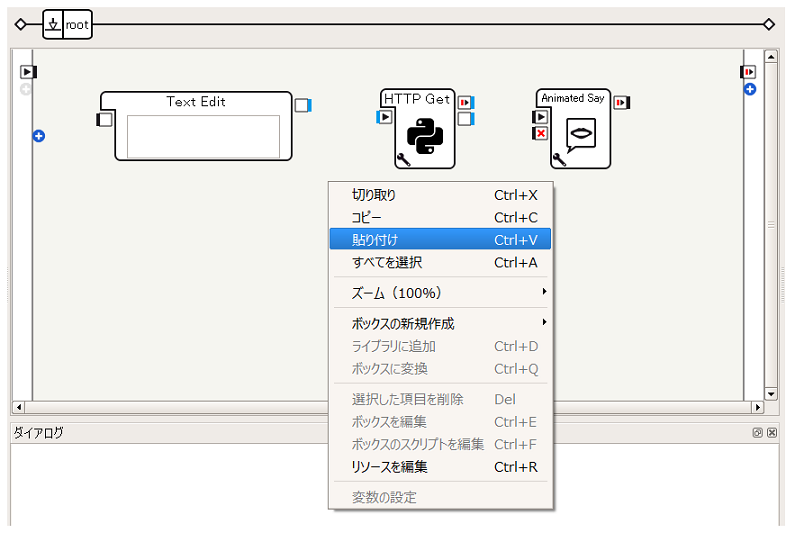Select the Text Edit box title
Viewport: 795px width, 551px height.
(x=196, y=101)
